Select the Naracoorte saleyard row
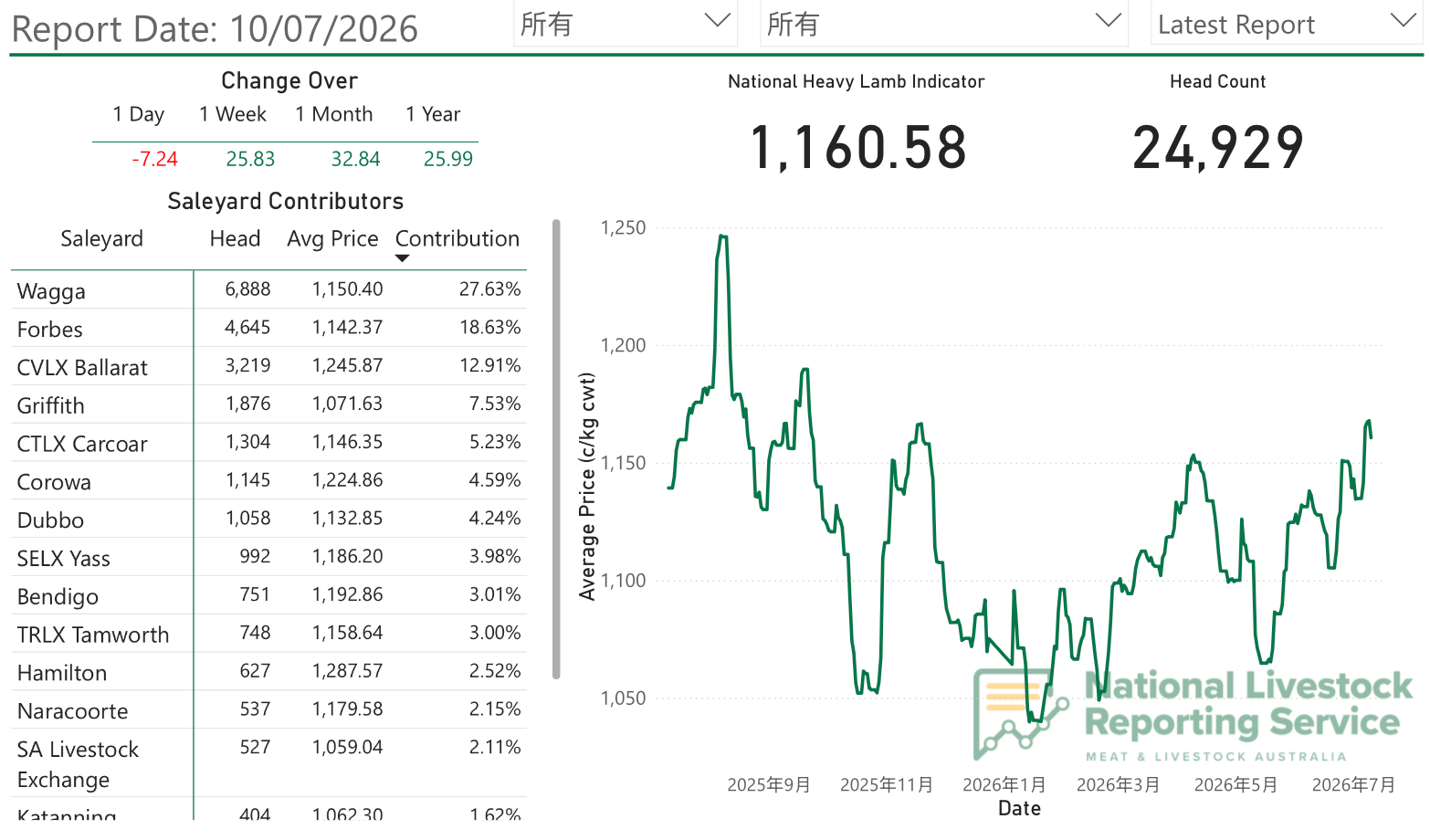The height and width of the screenshot is (840, 1430). click(268, 710)
